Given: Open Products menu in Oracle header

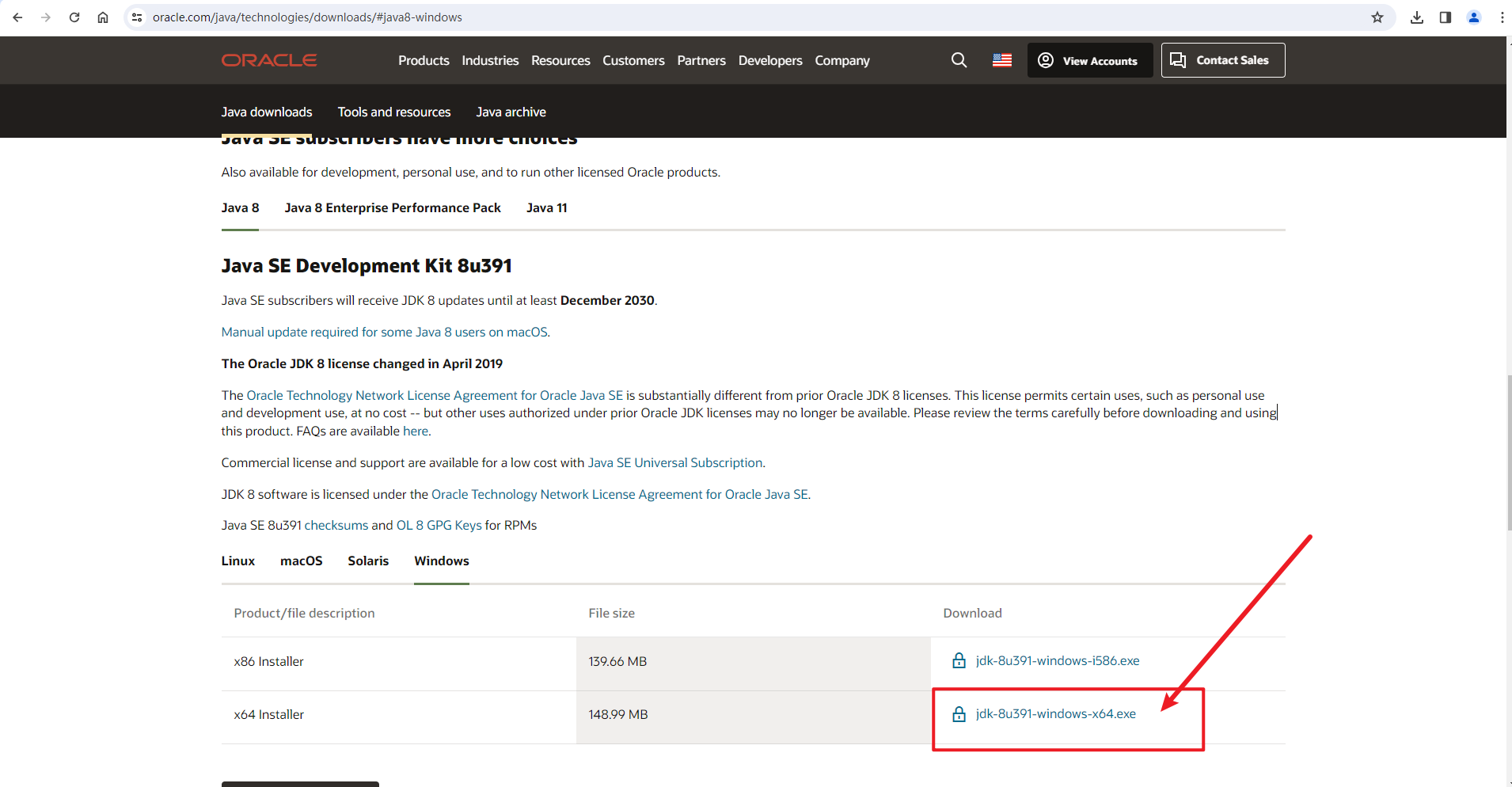Looking at the screenshot, I should pos(424,60).
